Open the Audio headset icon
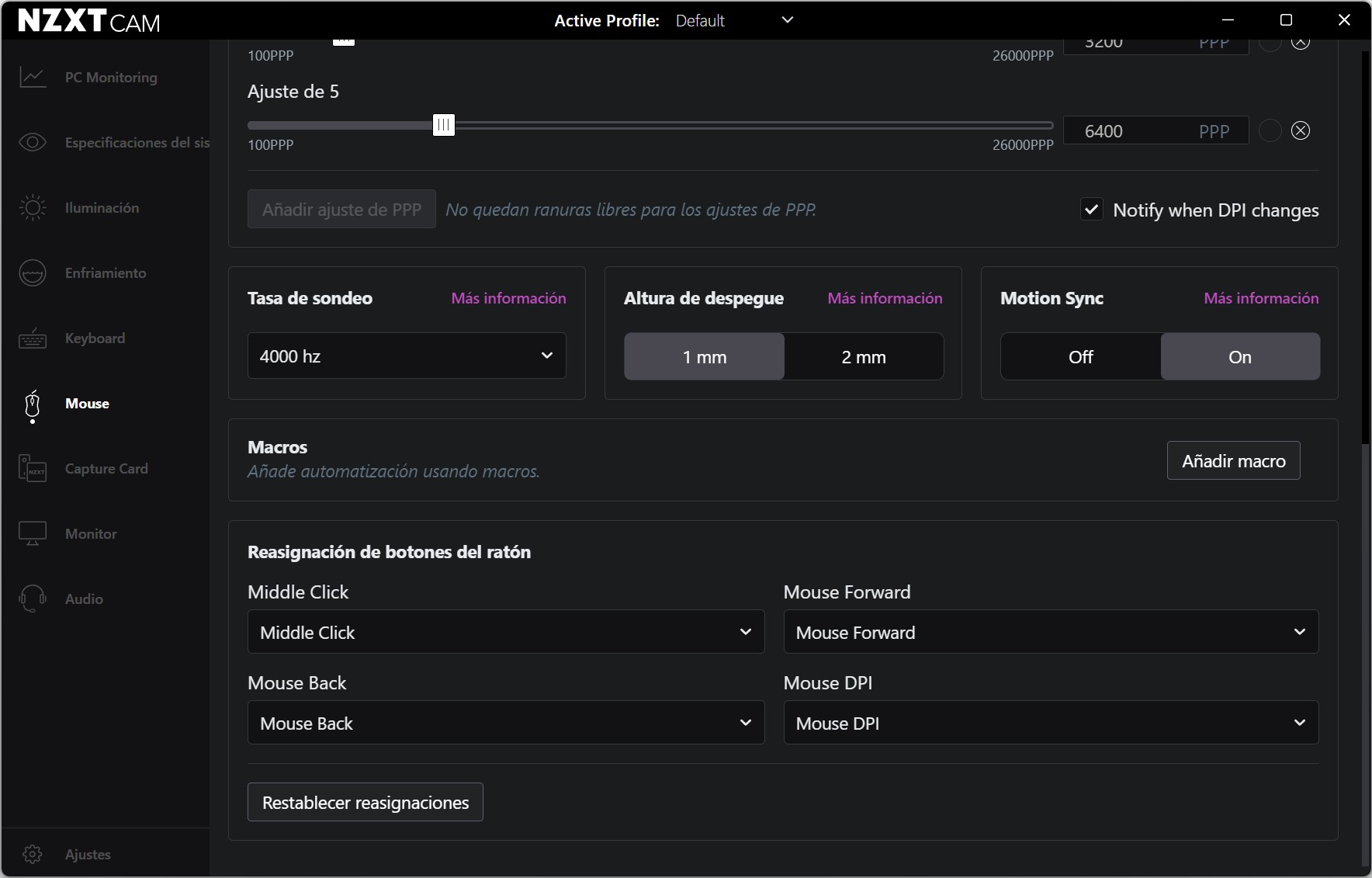This screenshot has height=878, width=1372. [33, 599]
